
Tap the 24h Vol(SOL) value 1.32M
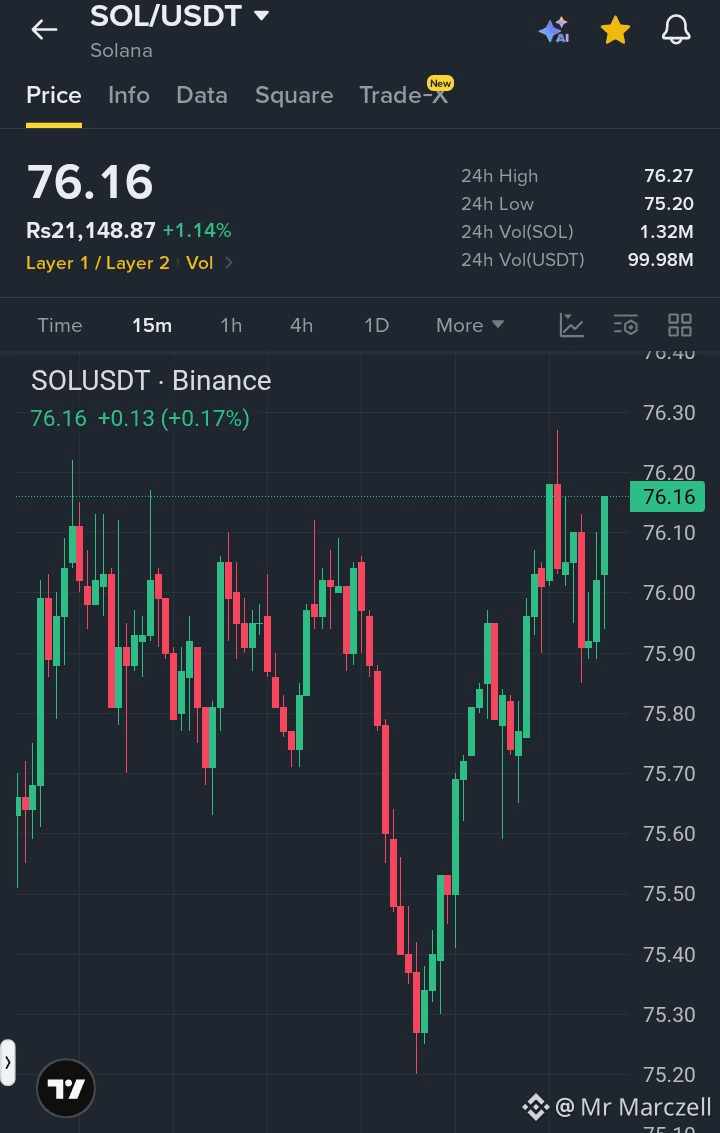tap(667, 232)
